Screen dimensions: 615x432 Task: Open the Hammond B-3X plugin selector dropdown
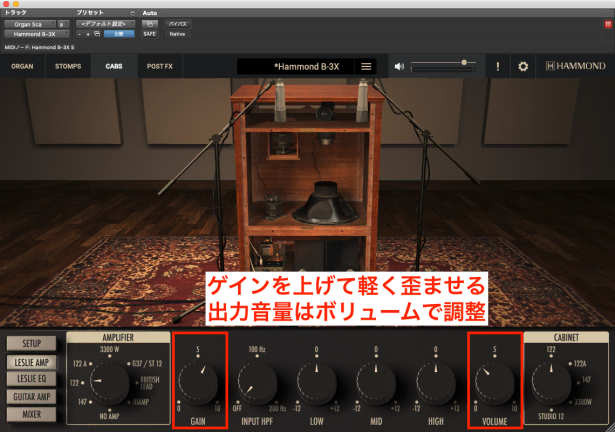37,34
